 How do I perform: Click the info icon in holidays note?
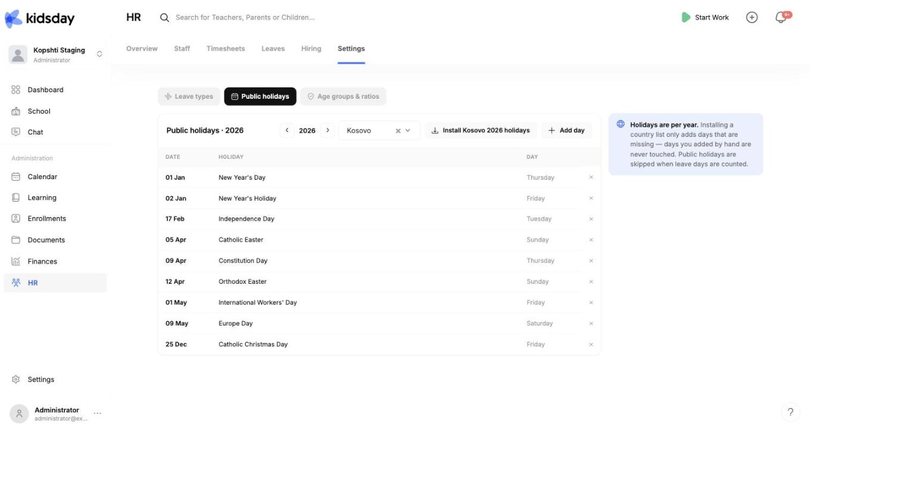[x=620, y=124]
